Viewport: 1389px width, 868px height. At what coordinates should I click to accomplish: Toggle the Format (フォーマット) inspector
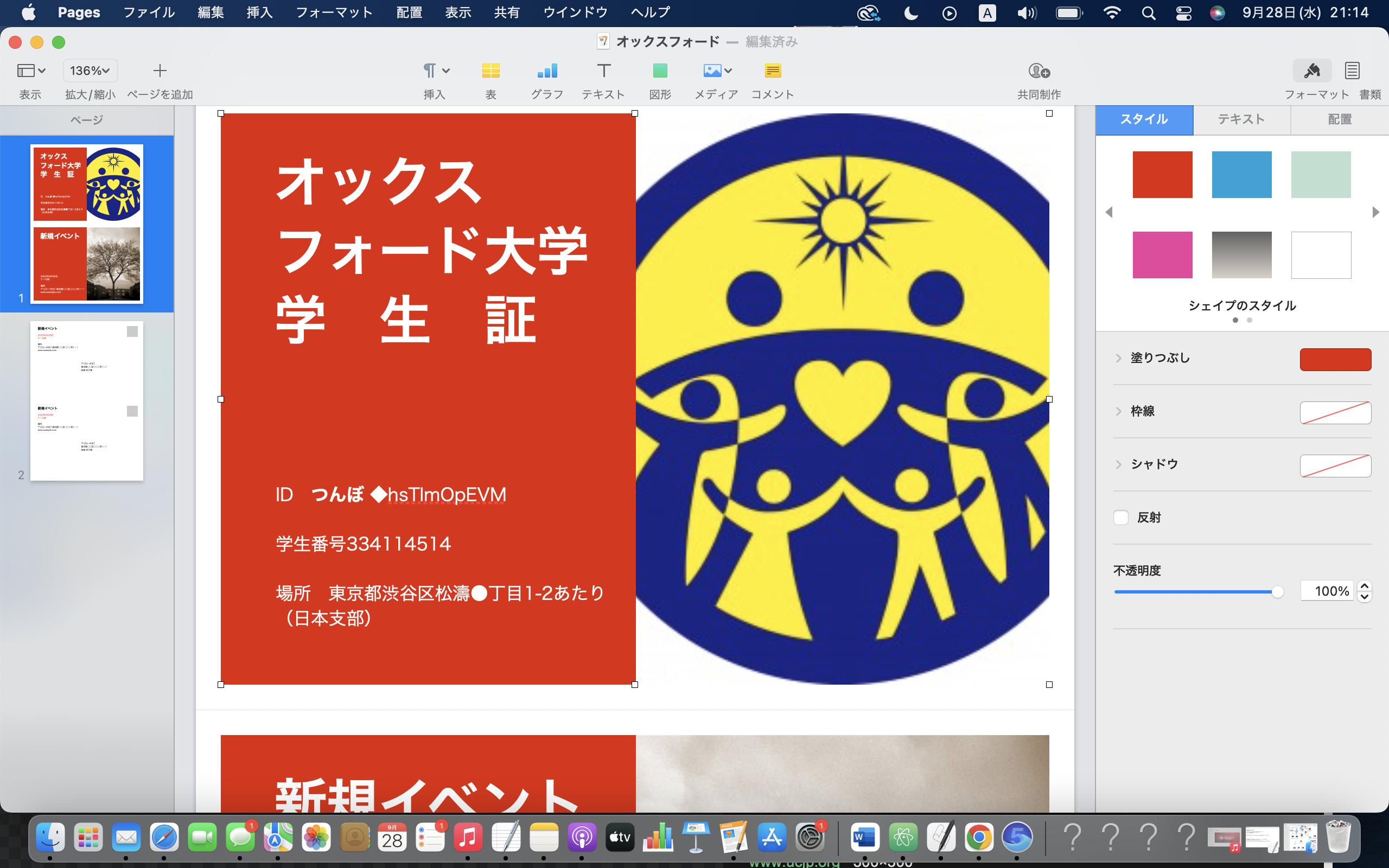pyautogui.click(x=1312, y=71)
